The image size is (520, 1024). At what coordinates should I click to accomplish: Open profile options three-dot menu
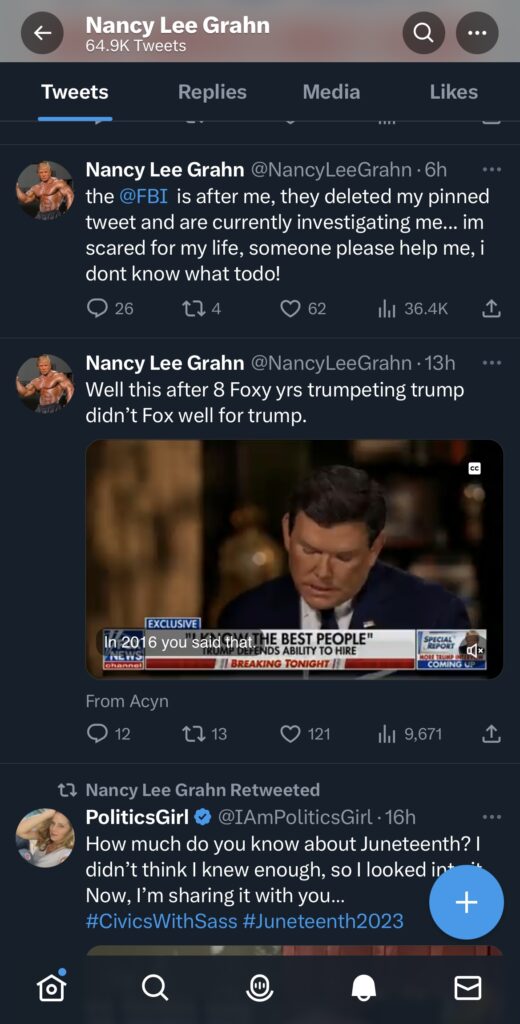point(477,33)
